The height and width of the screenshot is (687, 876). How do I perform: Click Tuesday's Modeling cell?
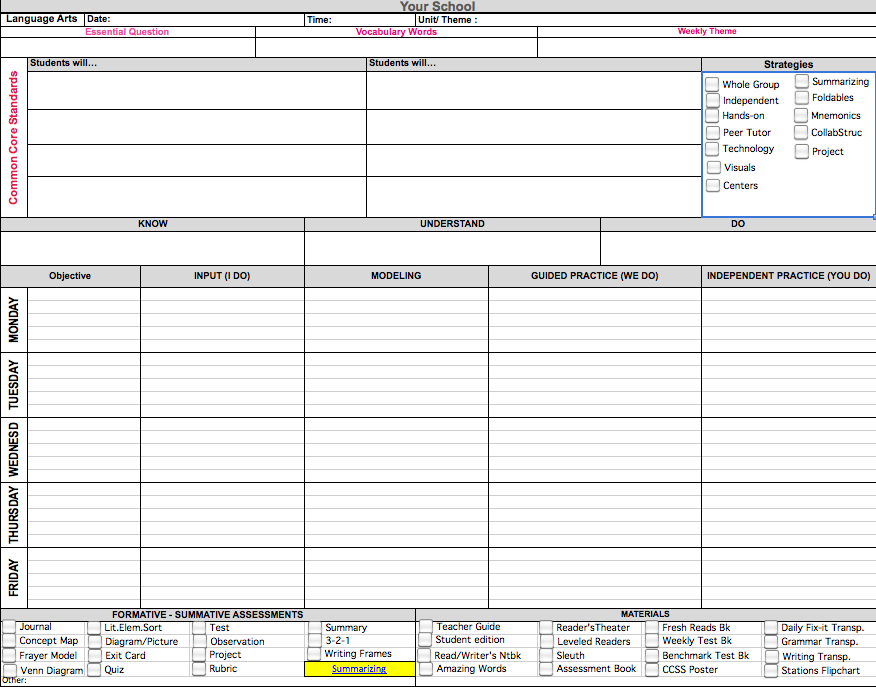396,385
